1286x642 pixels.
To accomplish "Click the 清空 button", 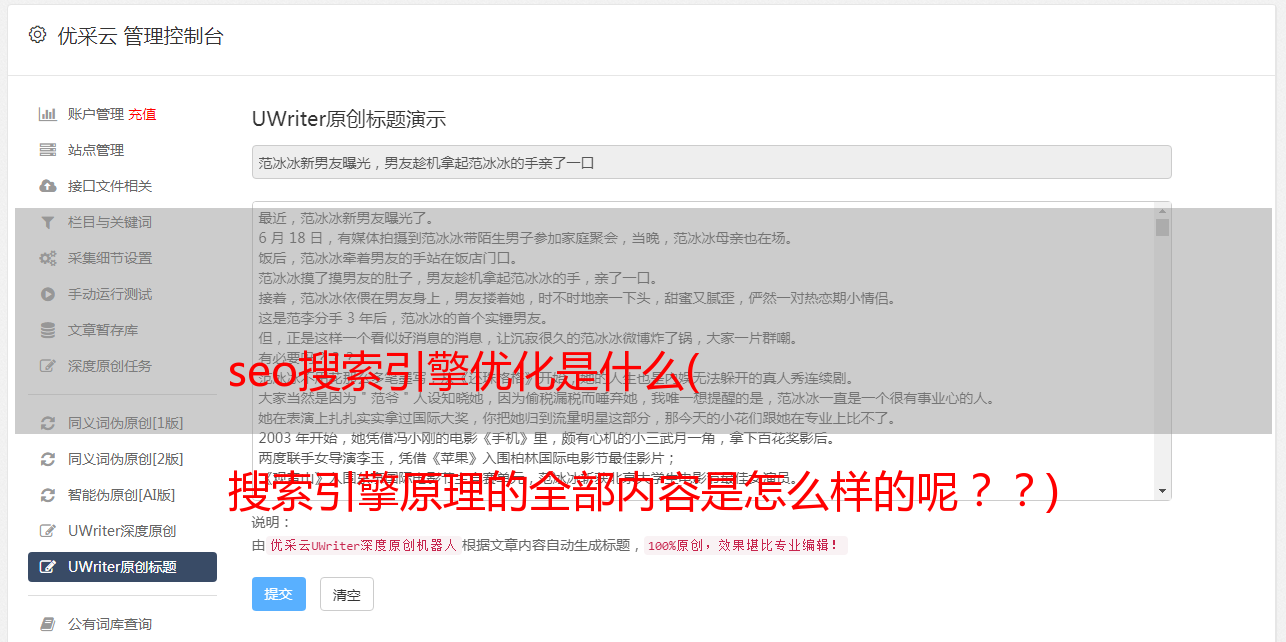I will pos(347,595).
